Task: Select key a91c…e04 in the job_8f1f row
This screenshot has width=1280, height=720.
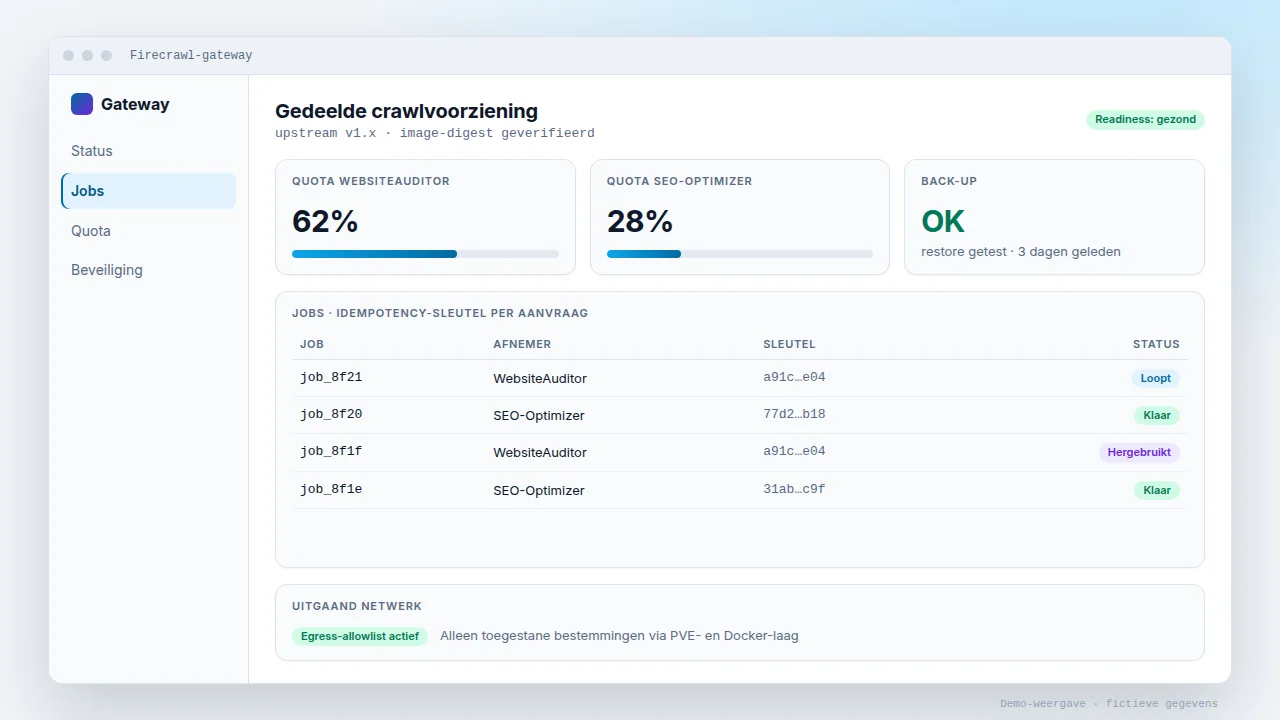Action: coord(794,452)
